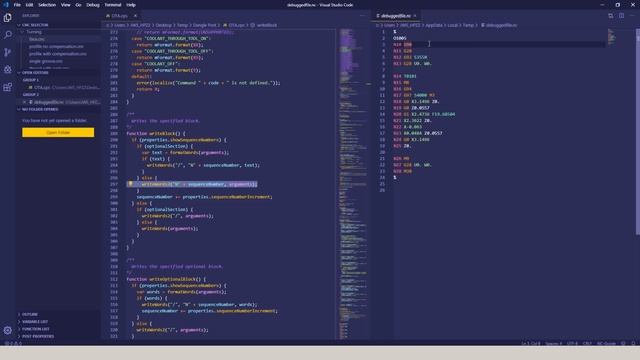Click the UTF-8 encoding in the status bar

(572, 343)
